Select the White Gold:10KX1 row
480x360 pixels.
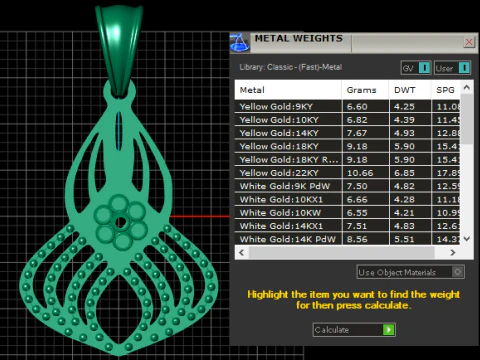point(347,199)
